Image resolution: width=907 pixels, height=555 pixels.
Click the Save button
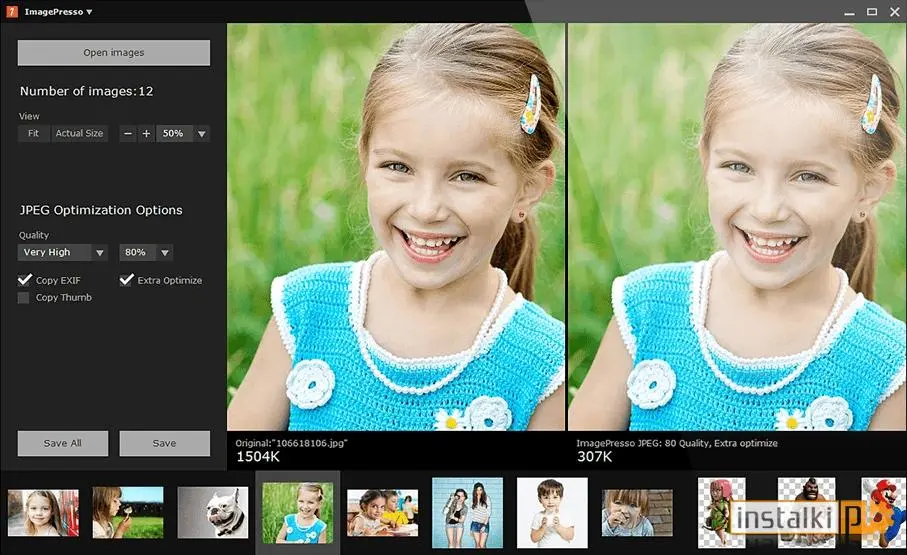pyautogui.click(x=164, y=443)
